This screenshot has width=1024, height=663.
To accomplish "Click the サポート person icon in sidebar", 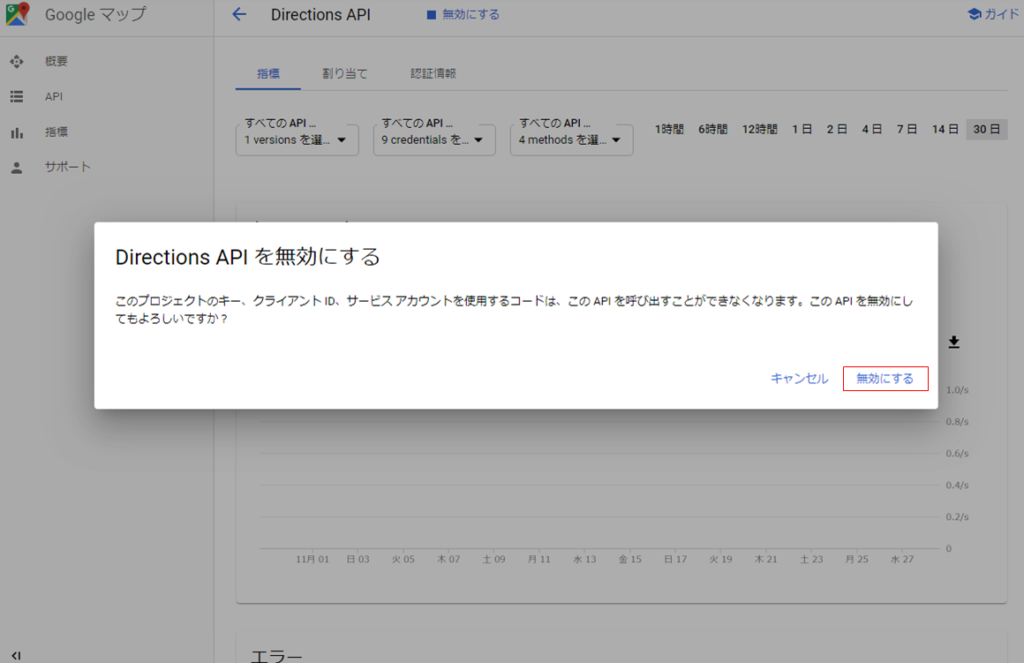I will [x=17, y=168].
